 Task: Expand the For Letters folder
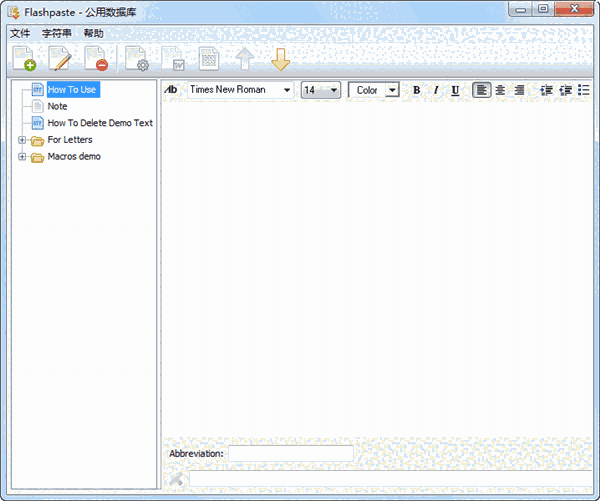(x=22, y=140)
